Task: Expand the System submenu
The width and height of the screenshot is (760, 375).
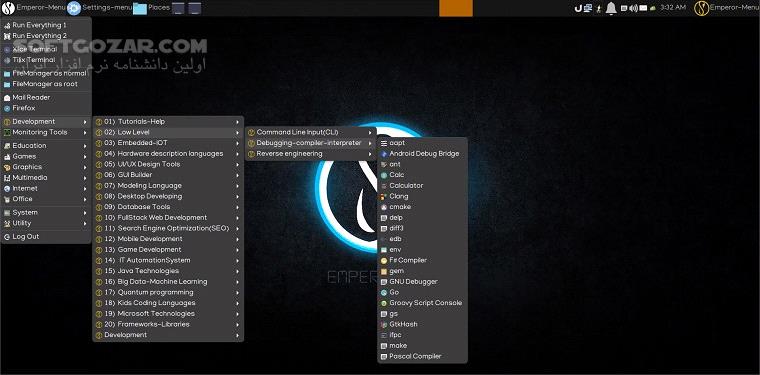Action: pyautogui.click(x=46, y=213)
